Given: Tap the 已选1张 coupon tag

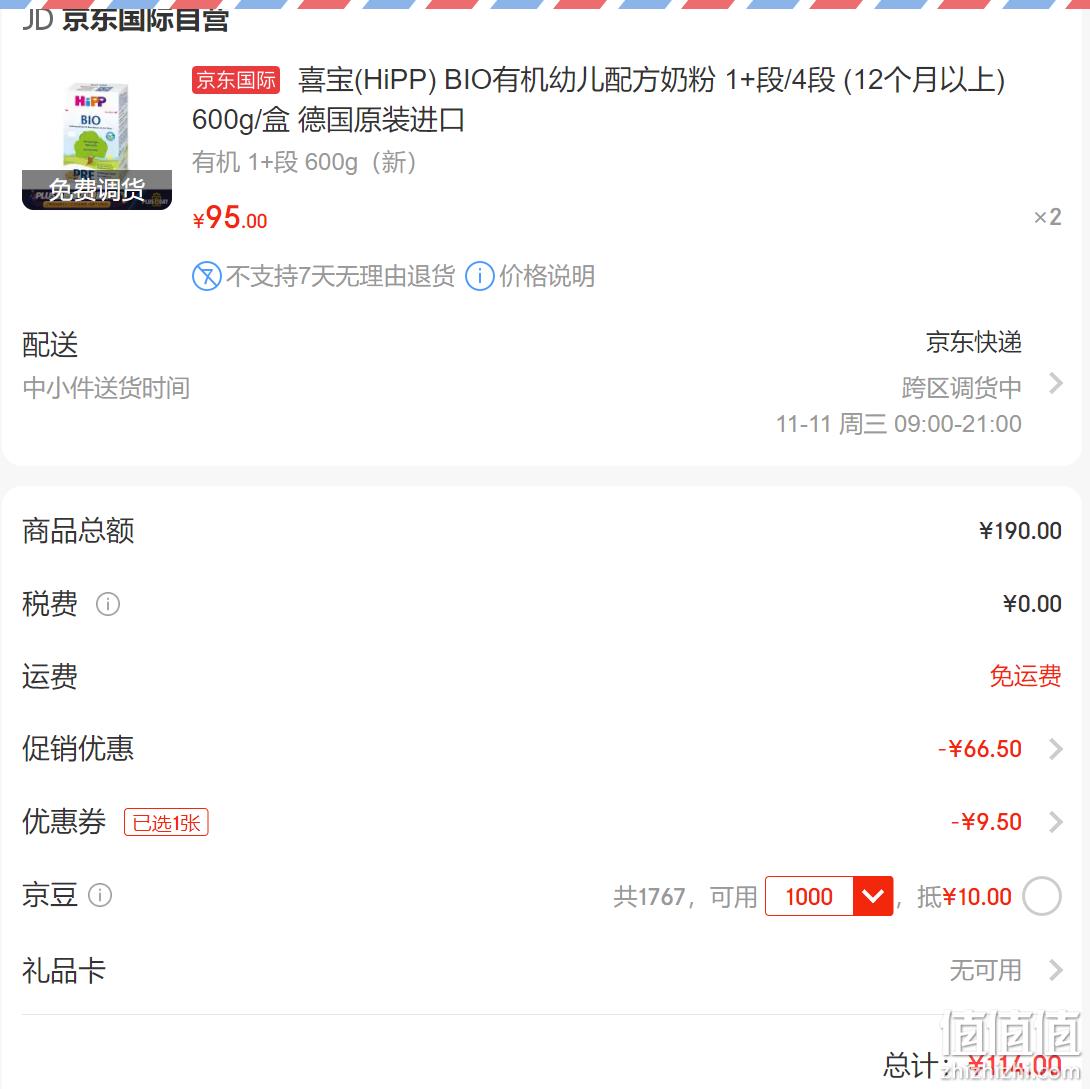Looking at the screenshot, I should [166, 823].
